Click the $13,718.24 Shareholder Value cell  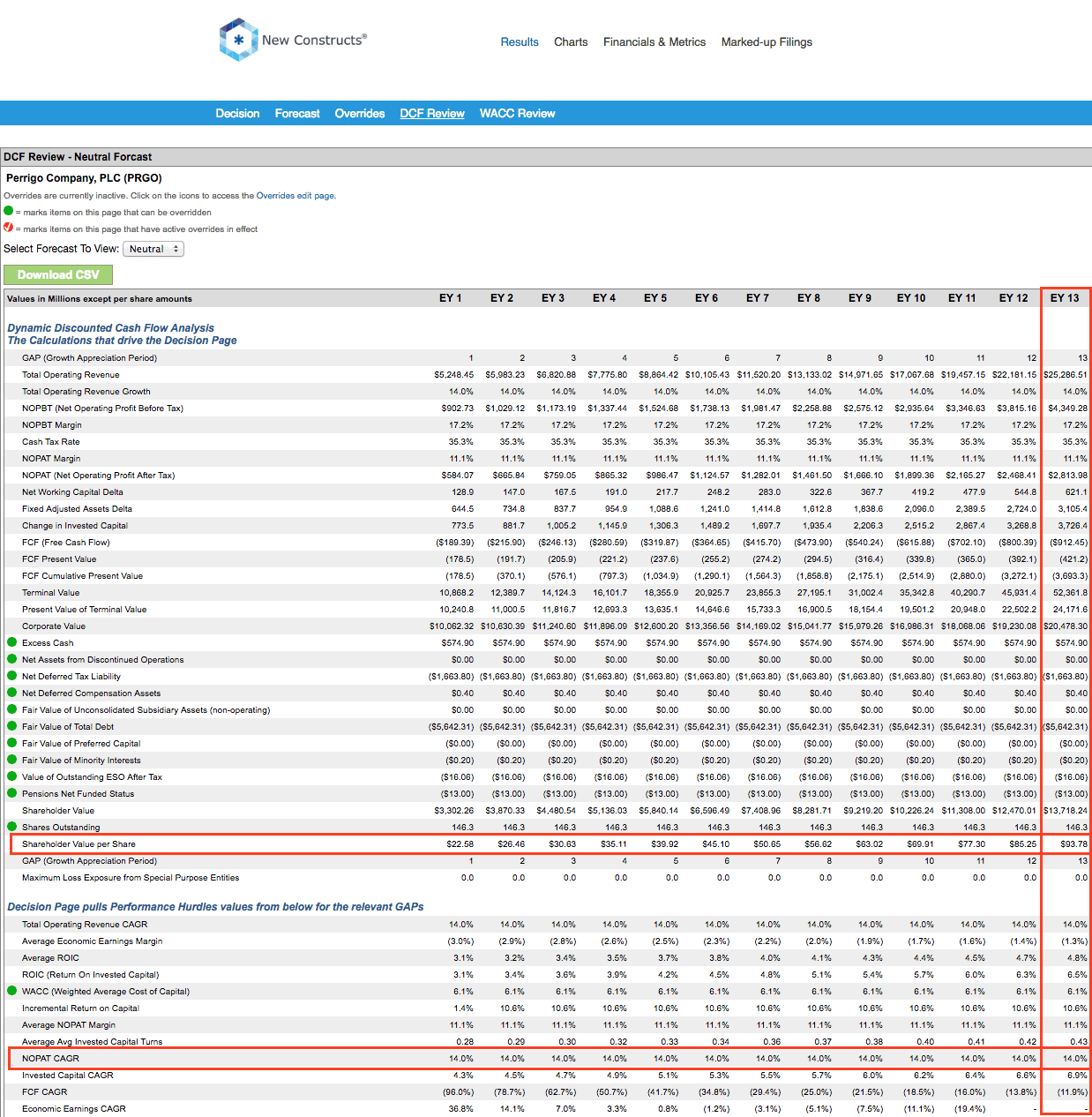1066,811
